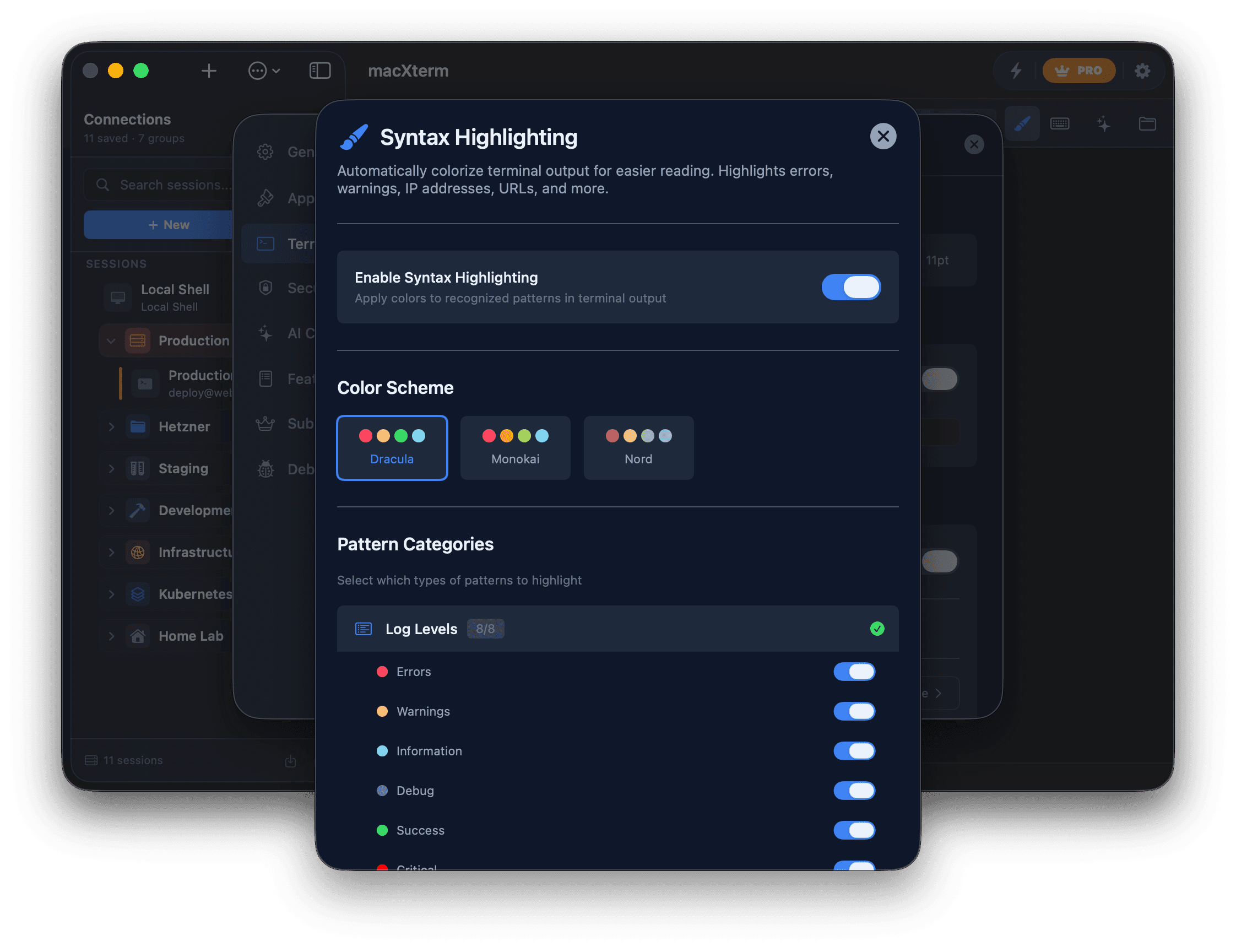
Task: Expand the Hetzner session group
Action: tap(111, 426)
